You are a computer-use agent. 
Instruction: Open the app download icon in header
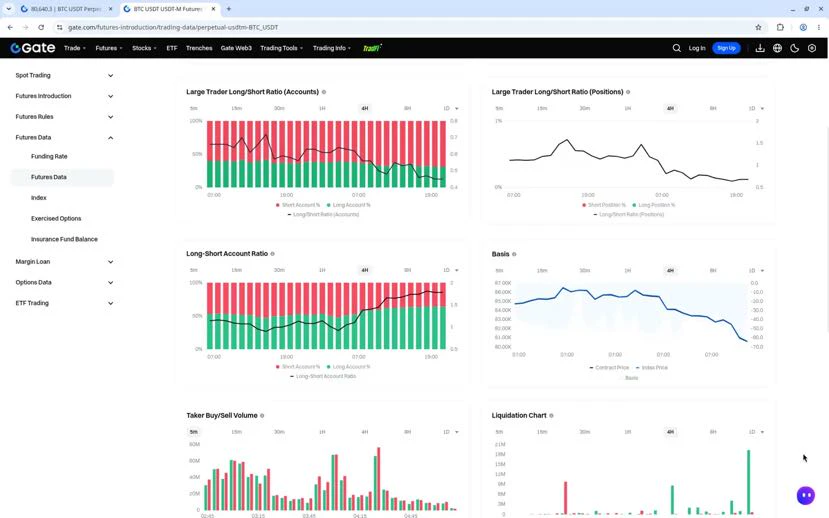pos(760,48)
